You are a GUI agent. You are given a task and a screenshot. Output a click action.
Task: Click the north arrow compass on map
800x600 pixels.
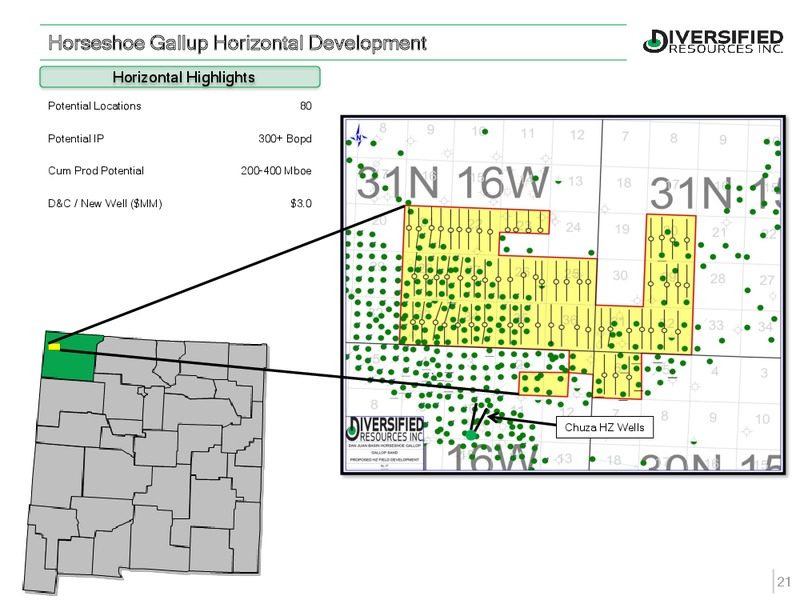(359, 136)
